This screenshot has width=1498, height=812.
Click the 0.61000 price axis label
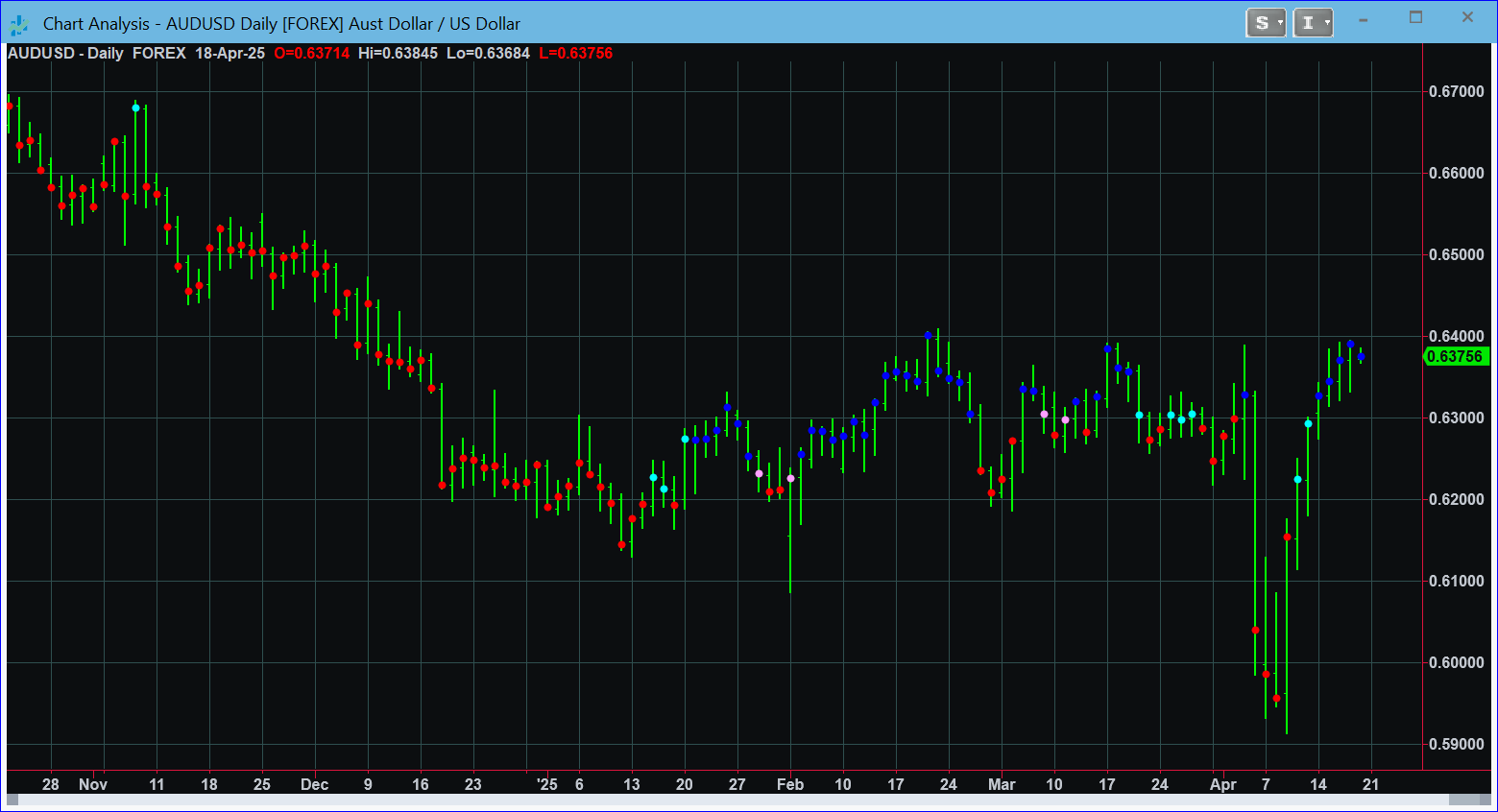(1457, 582)
